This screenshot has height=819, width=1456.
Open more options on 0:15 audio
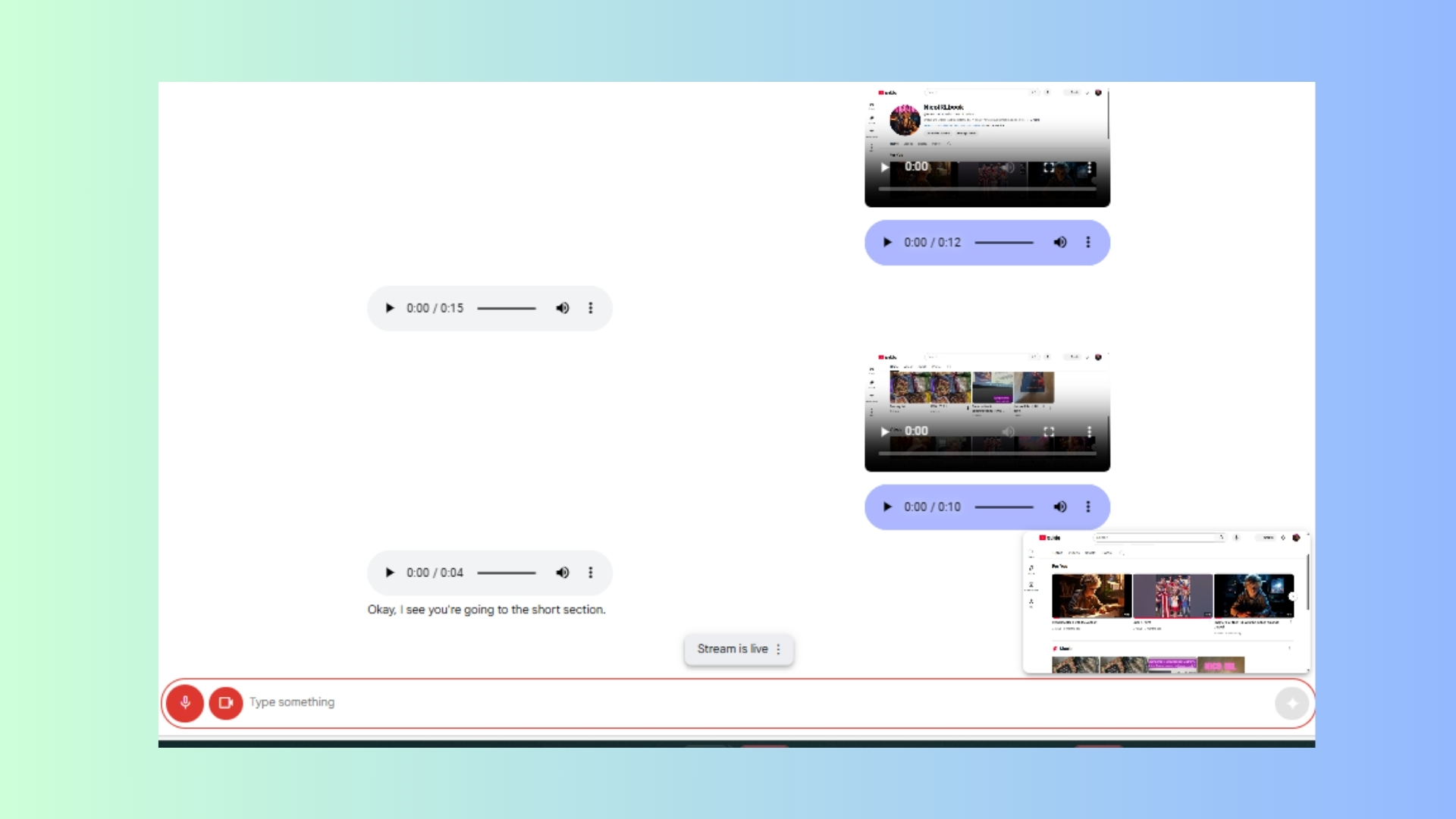click(x=591, y=308)
